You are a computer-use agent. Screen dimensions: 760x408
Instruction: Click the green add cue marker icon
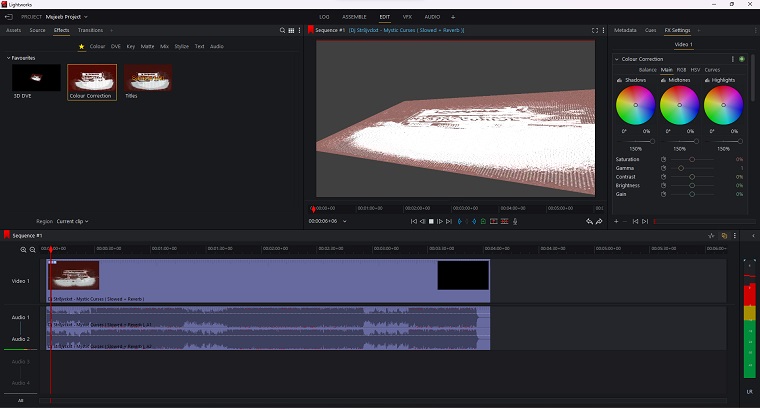[x=483, y=221]
